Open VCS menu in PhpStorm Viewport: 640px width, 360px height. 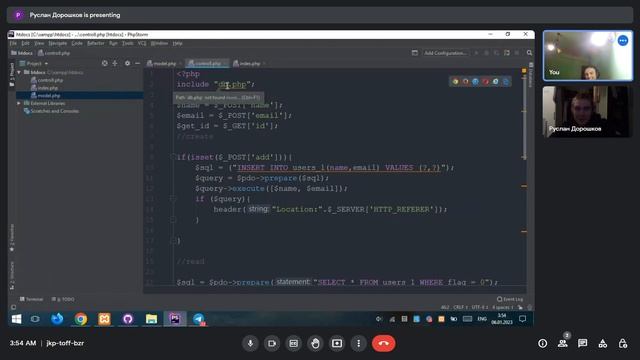[x=142, y=43]
